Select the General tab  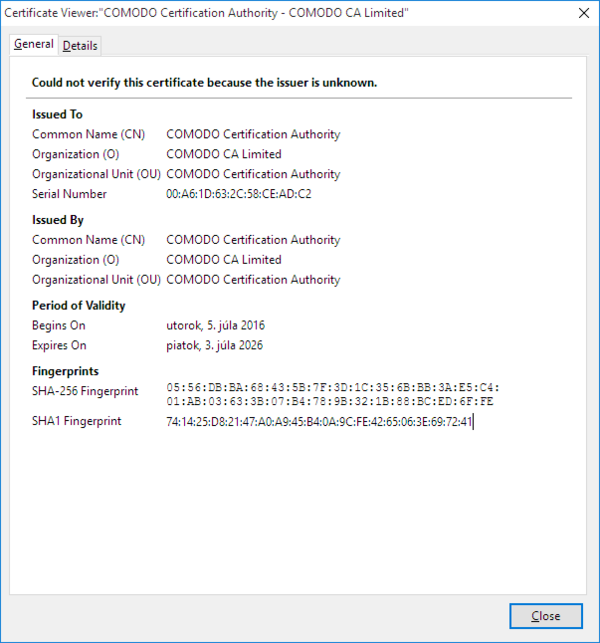pyautogui.click(x=34, y=44)
